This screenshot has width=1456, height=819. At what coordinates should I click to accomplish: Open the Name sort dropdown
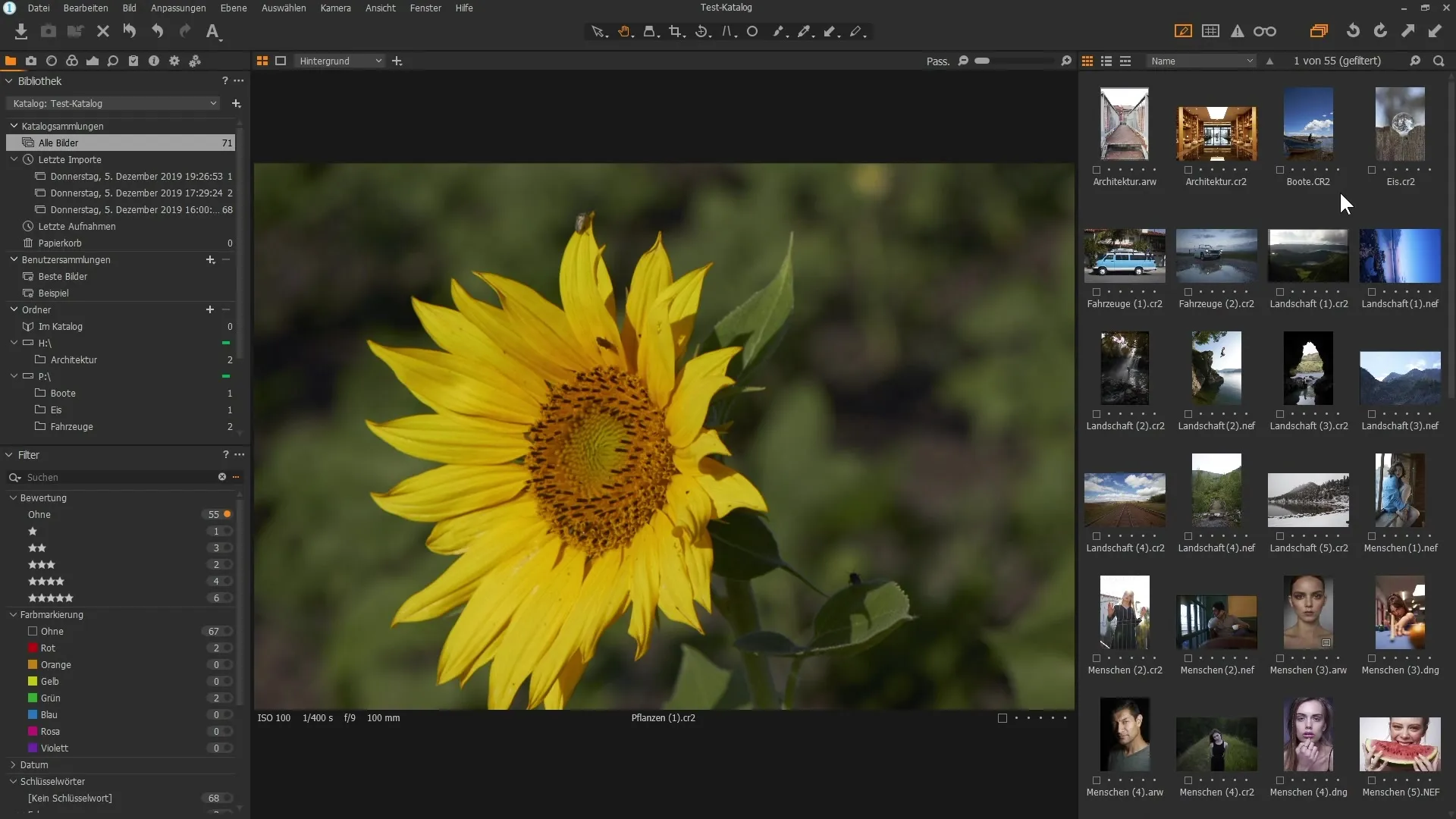(1202, 61)
